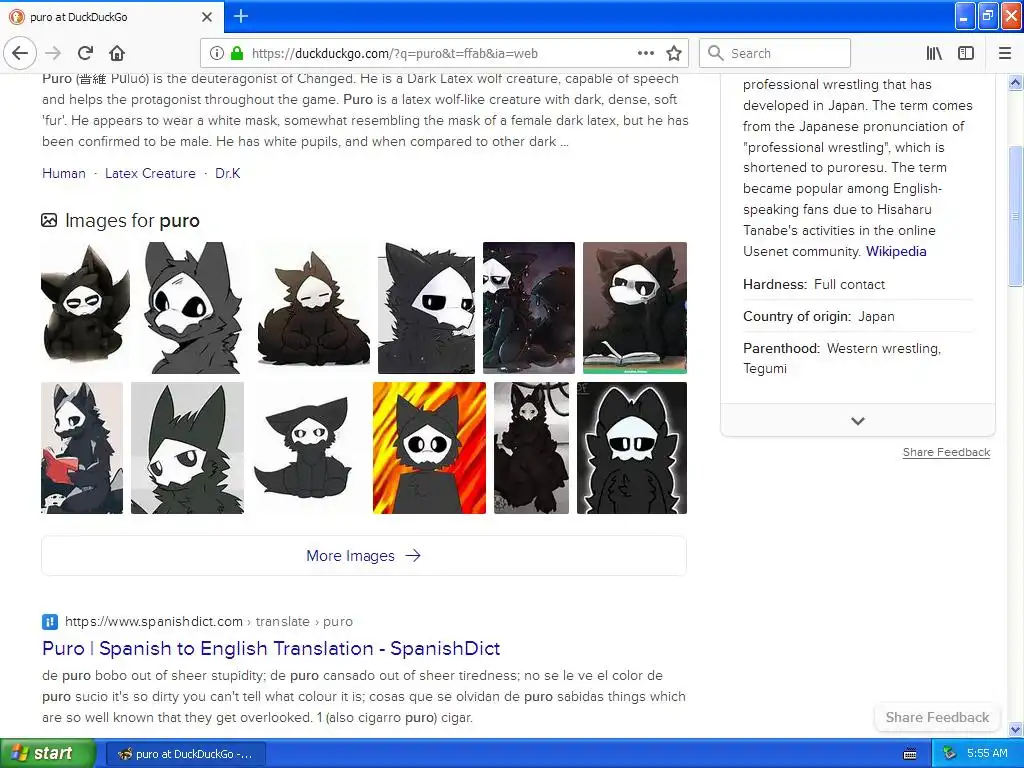Open Puro thumbnail with white glowing outline
The width and height of the screenshot is (1024, 768).
[x=632, y=448]
